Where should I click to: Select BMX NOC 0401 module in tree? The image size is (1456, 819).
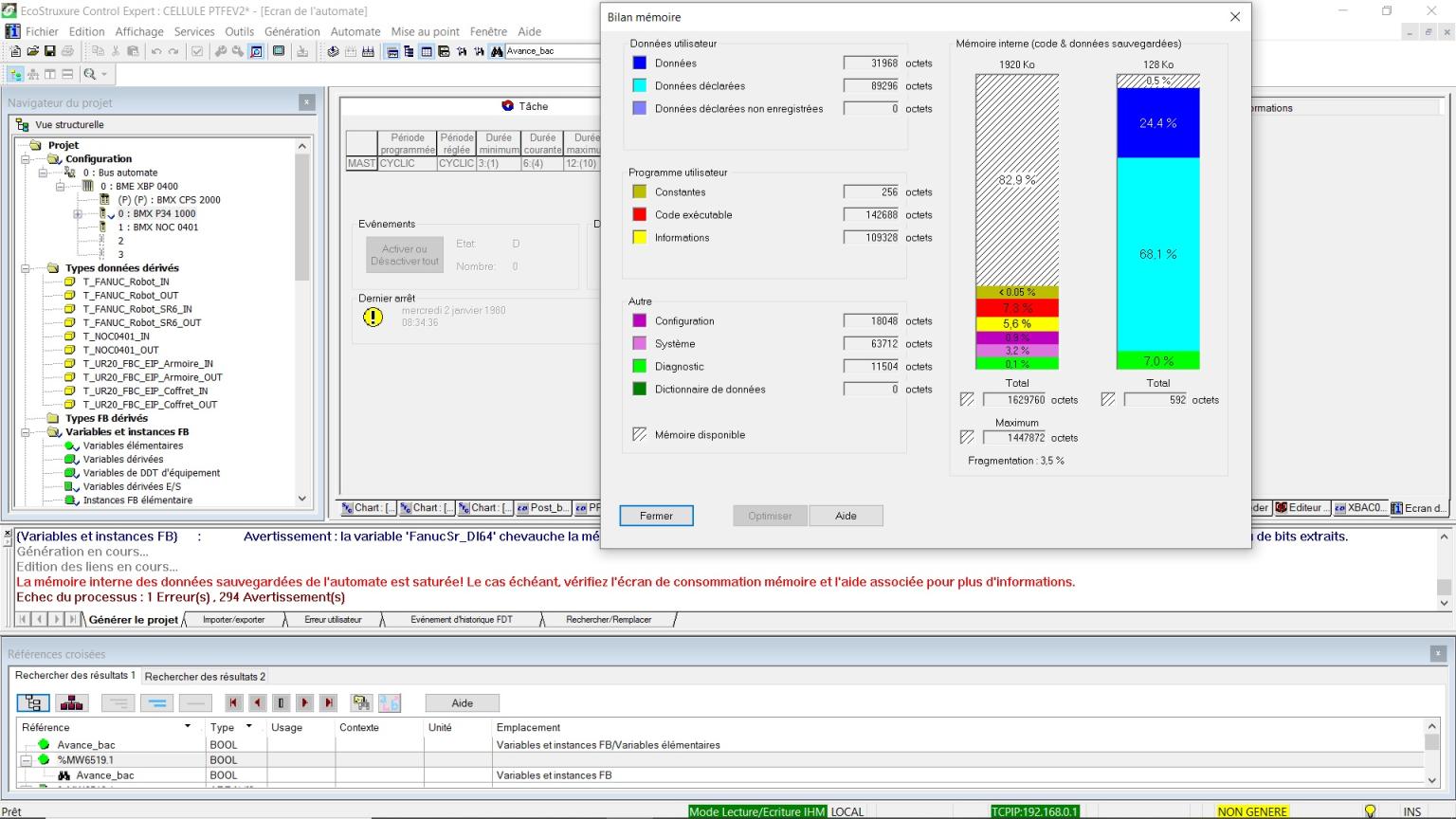tap(157, 227)
